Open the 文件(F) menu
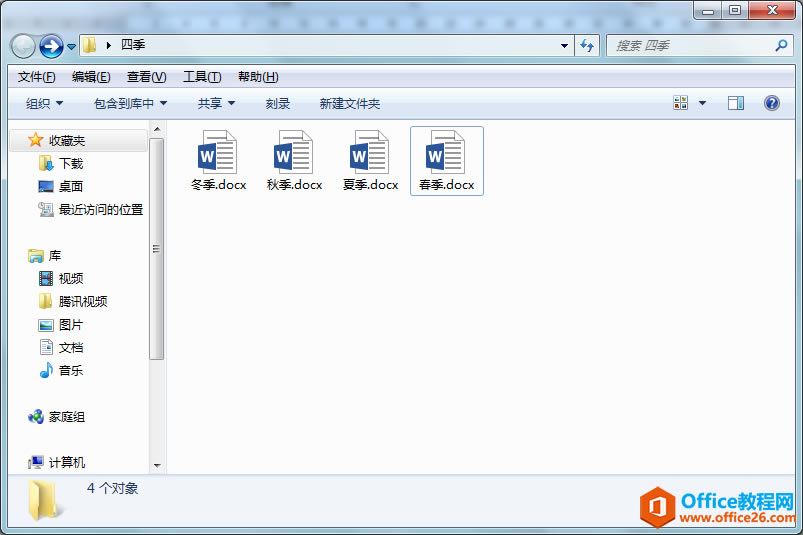 click(36, 77)
